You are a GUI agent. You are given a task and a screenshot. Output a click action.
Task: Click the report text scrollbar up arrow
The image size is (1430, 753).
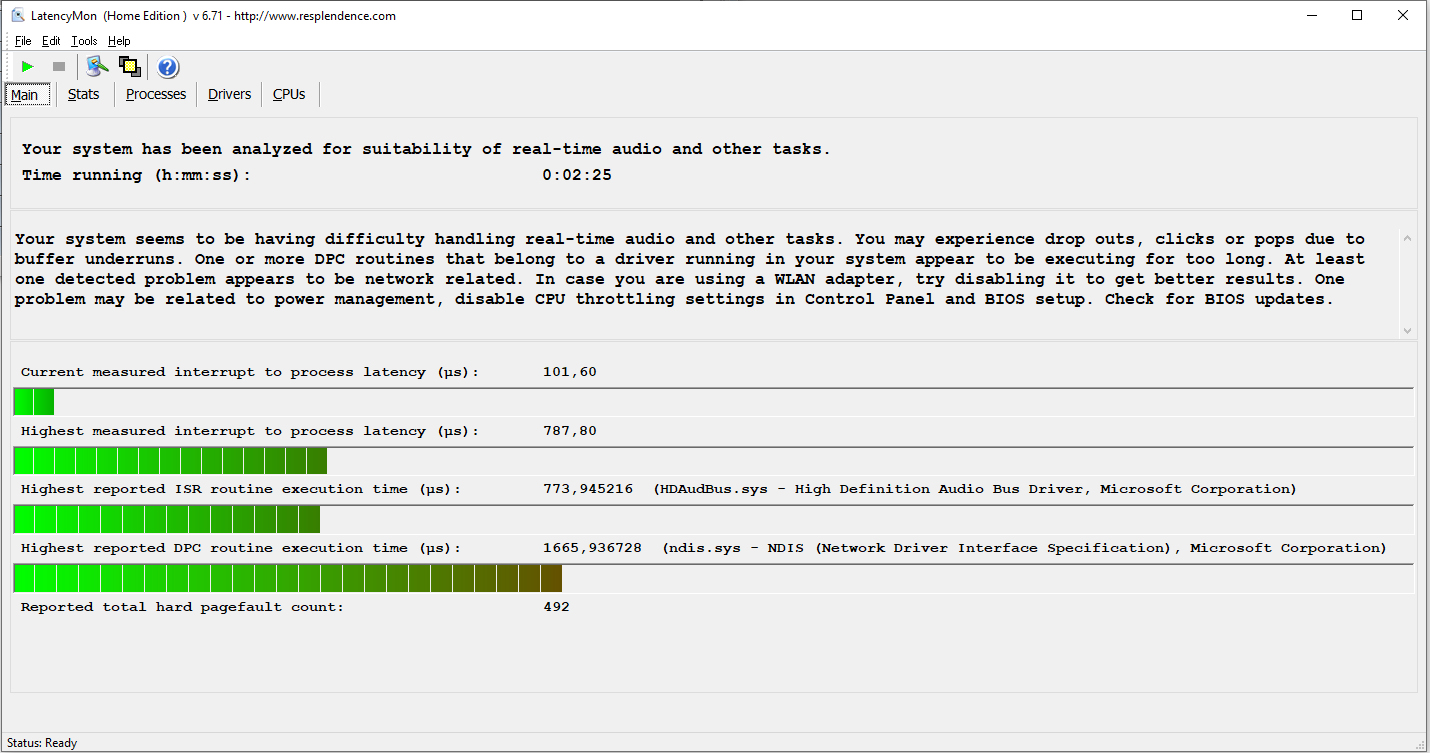coord(1408,238)
